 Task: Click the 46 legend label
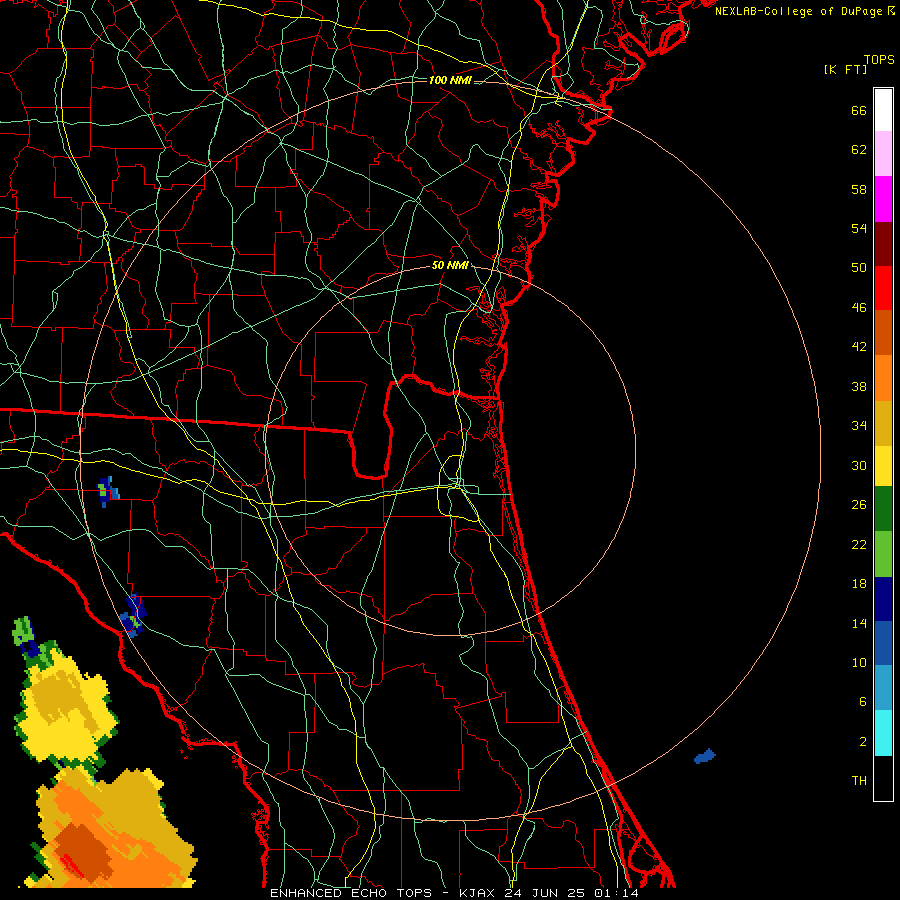[x=859, y=308]
